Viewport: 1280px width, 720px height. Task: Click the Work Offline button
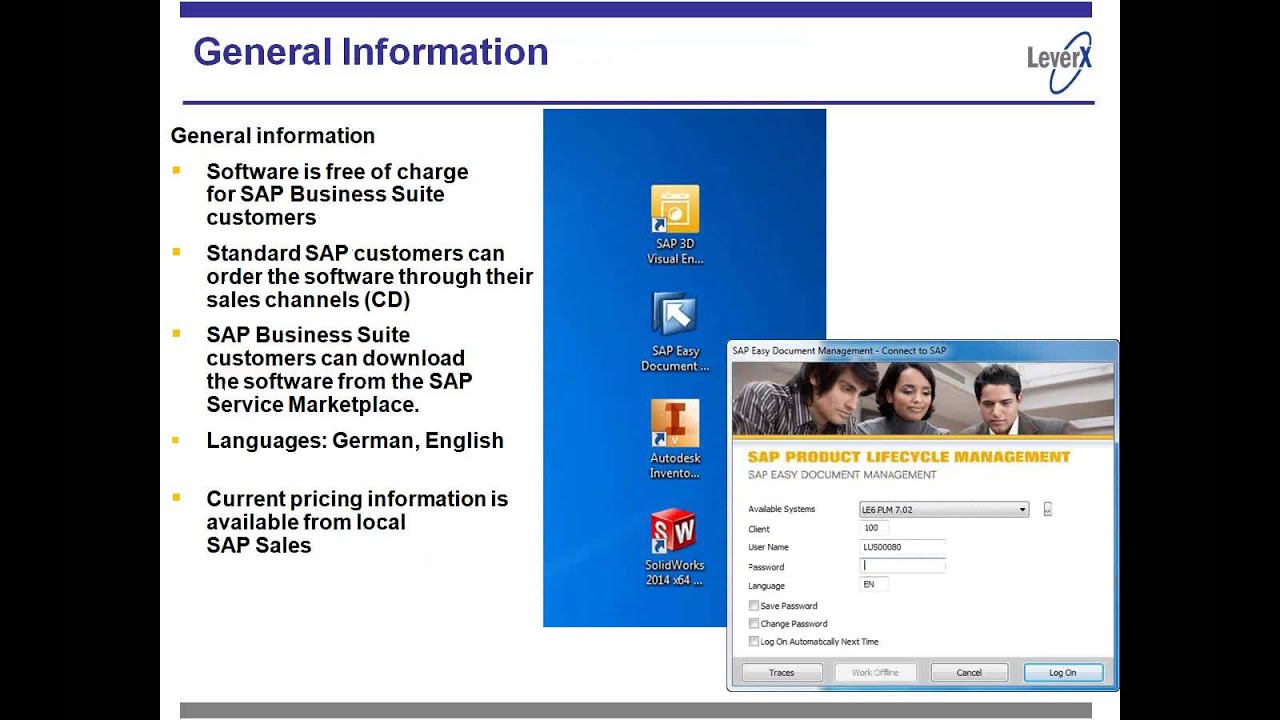pos(875,673)
